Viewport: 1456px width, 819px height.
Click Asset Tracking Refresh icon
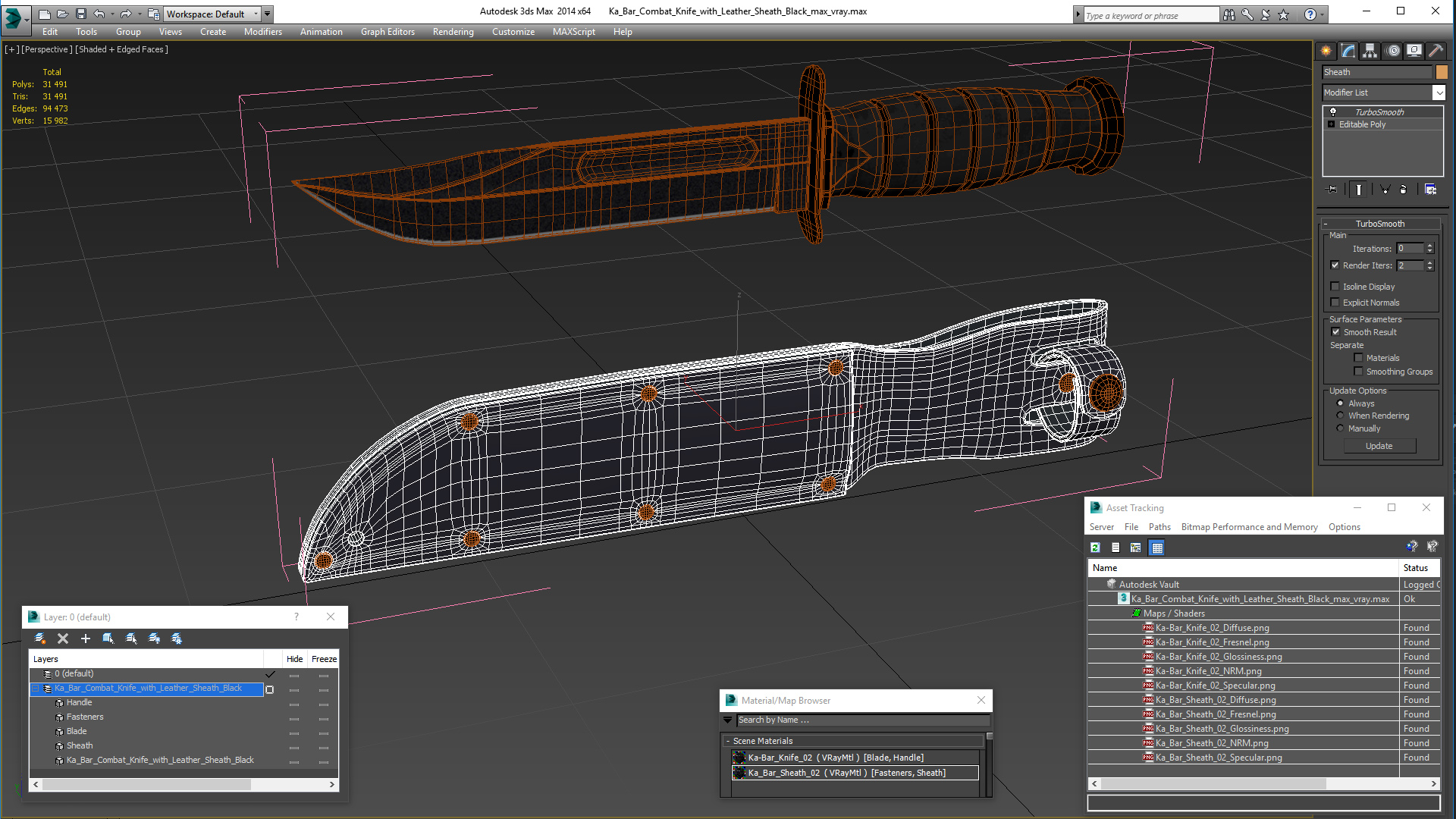click(1095, 548)
